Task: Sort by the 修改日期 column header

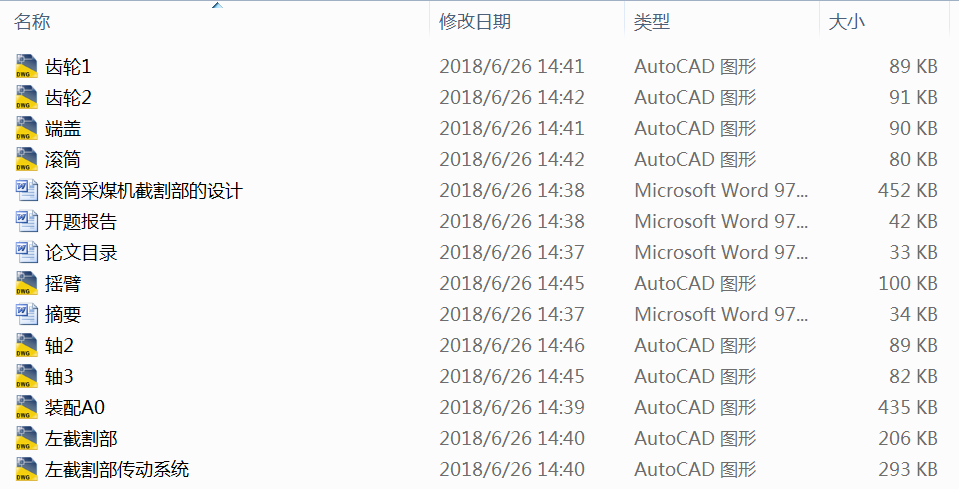Action: 474,22
